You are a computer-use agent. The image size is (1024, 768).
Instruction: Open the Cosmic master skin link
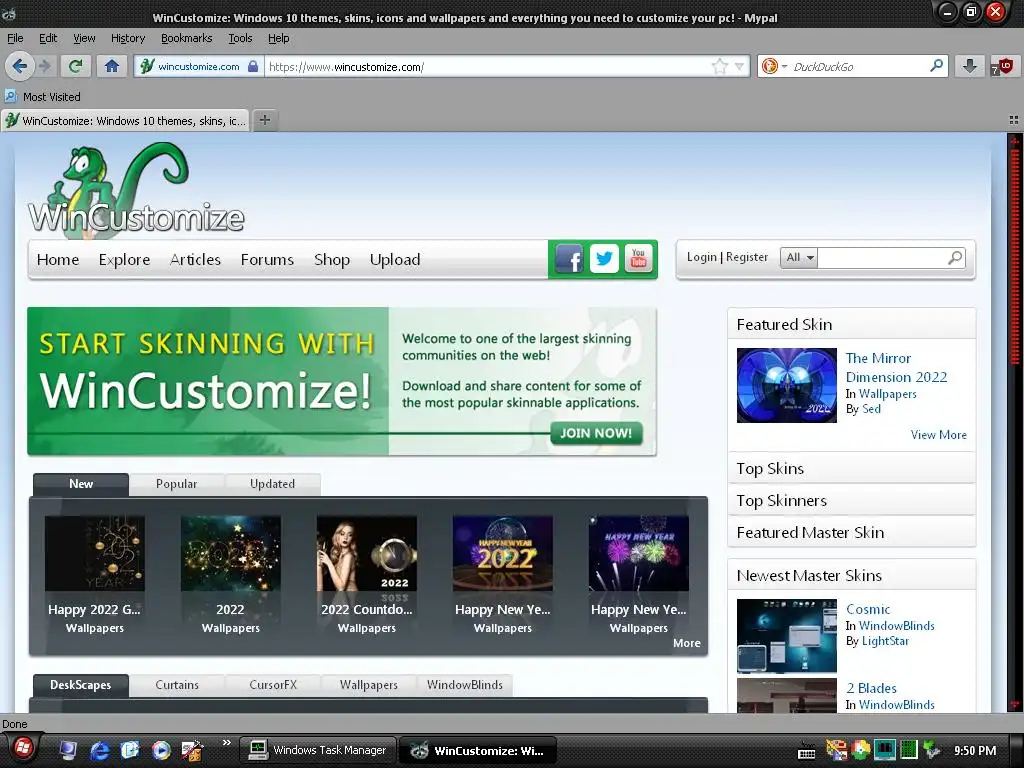tap(868, 609)
